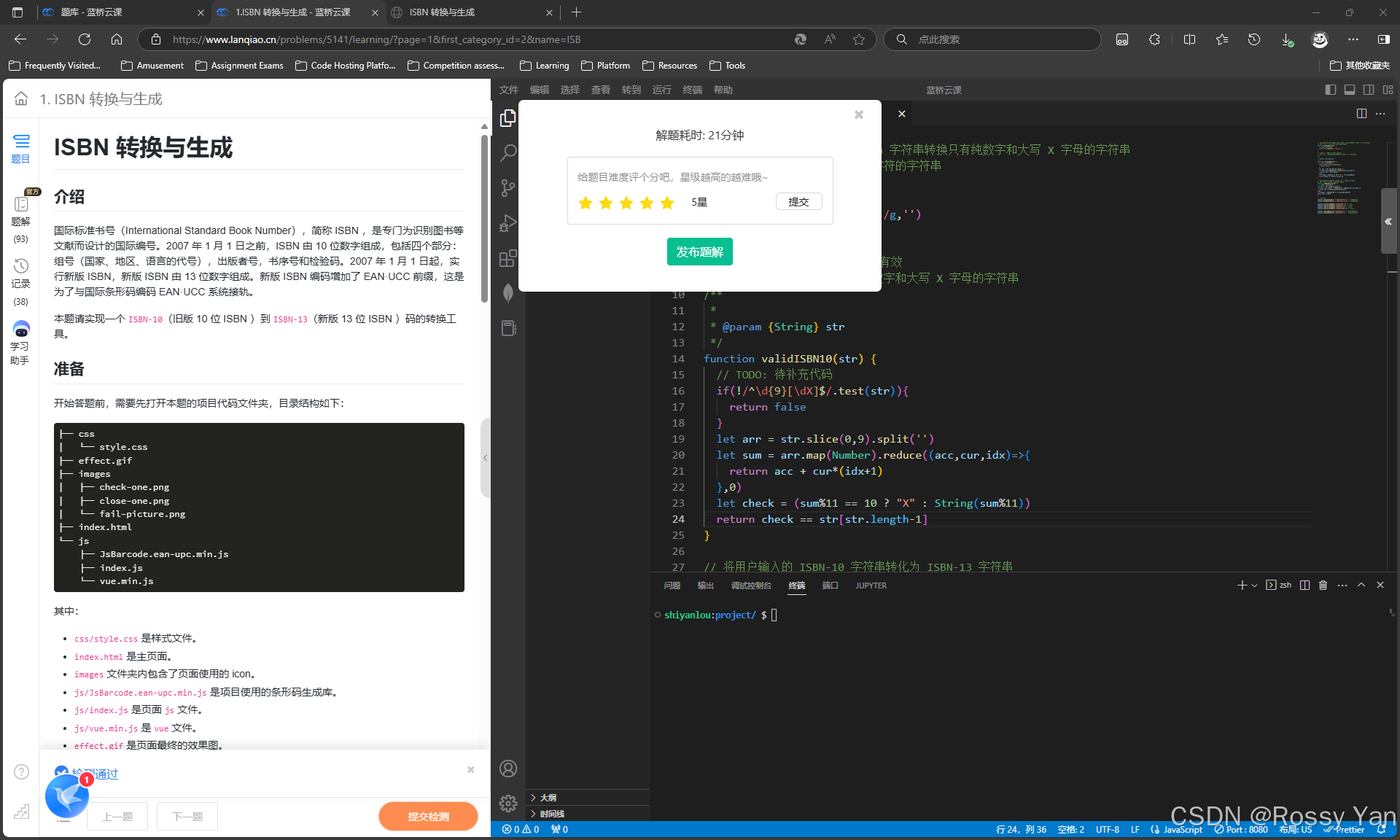1400x840 pixels.
Task: Open the Explorer files icon in activity bar
Action: [x=508, y=118]
